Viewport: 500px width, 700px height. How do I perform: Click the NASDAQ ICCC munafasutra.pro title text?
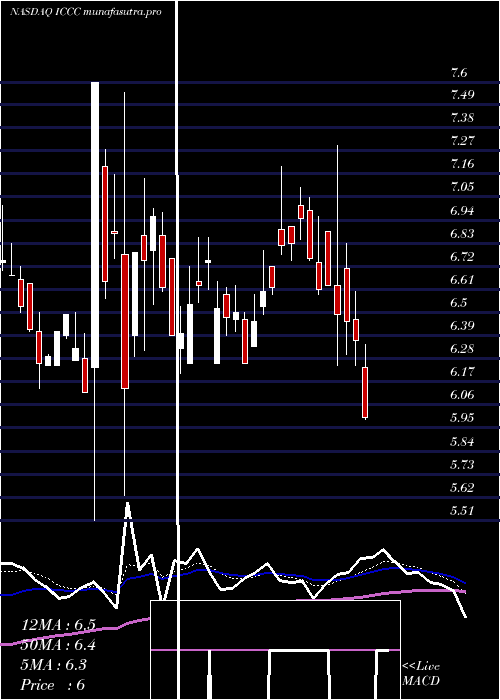85,12
